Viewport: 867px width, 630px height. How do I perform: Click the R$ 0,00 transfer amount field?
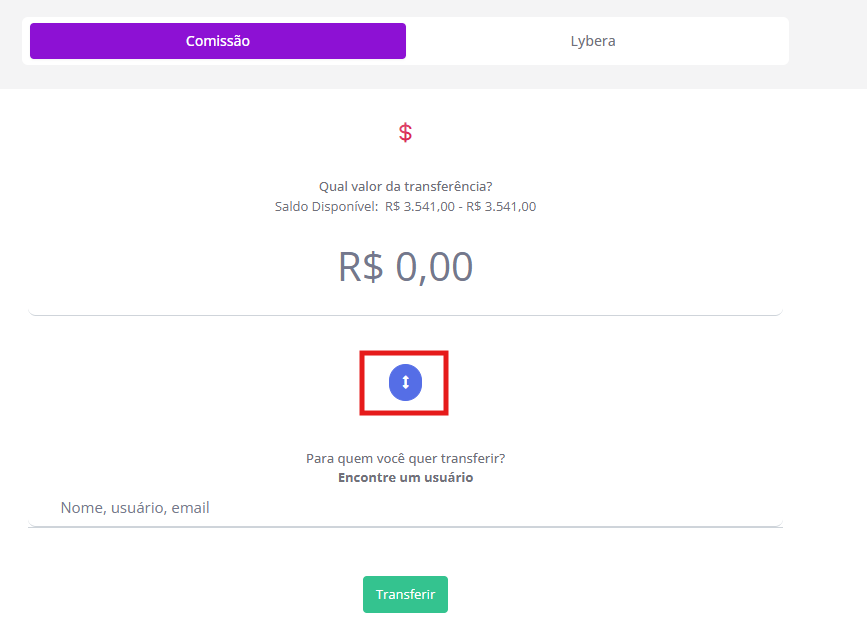pyautogui.click(x=405, y=267)
